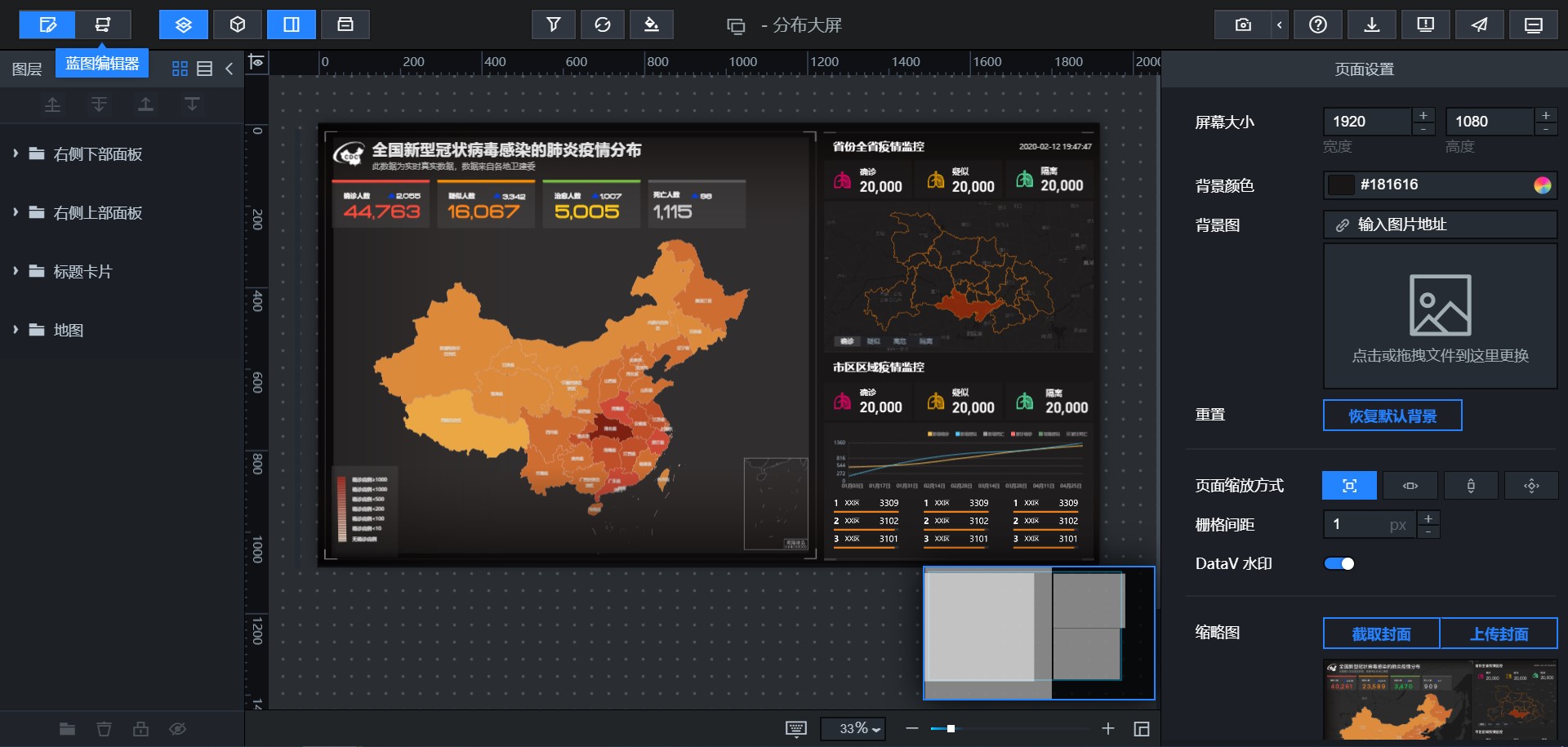Click the second layer ordering arrow (send to bottom)
Viewport: 1568px width, 747px height.
tap(99, 104)
